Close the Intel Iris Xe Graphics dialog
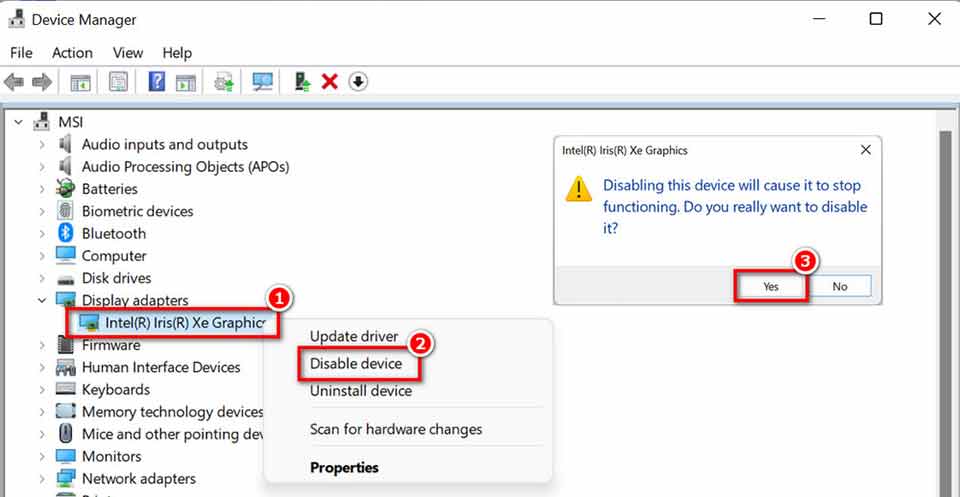The width and height of the screenshot is (960, 497). pos(865,150)
